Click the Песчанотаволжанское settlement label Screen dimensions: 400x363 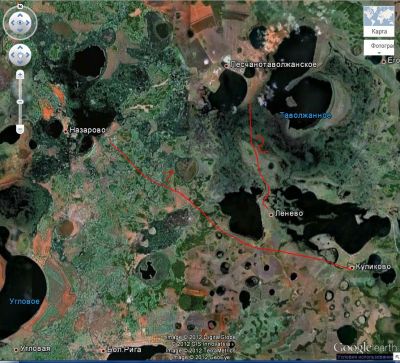[x=273, y=65]
